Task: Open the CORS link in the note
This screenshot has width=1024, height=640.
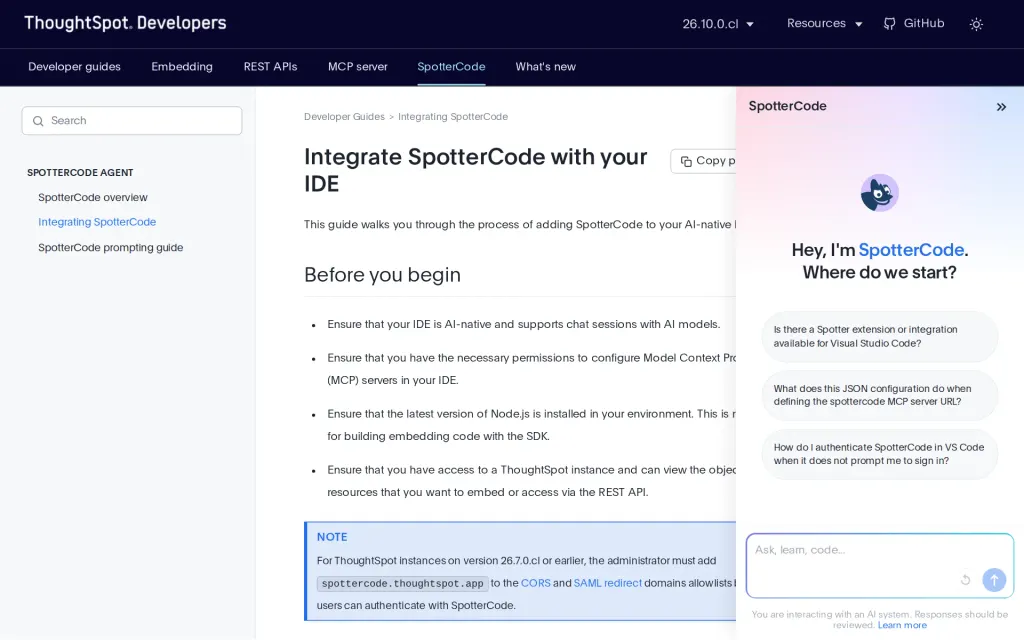Action: click(x=536, y=583)
